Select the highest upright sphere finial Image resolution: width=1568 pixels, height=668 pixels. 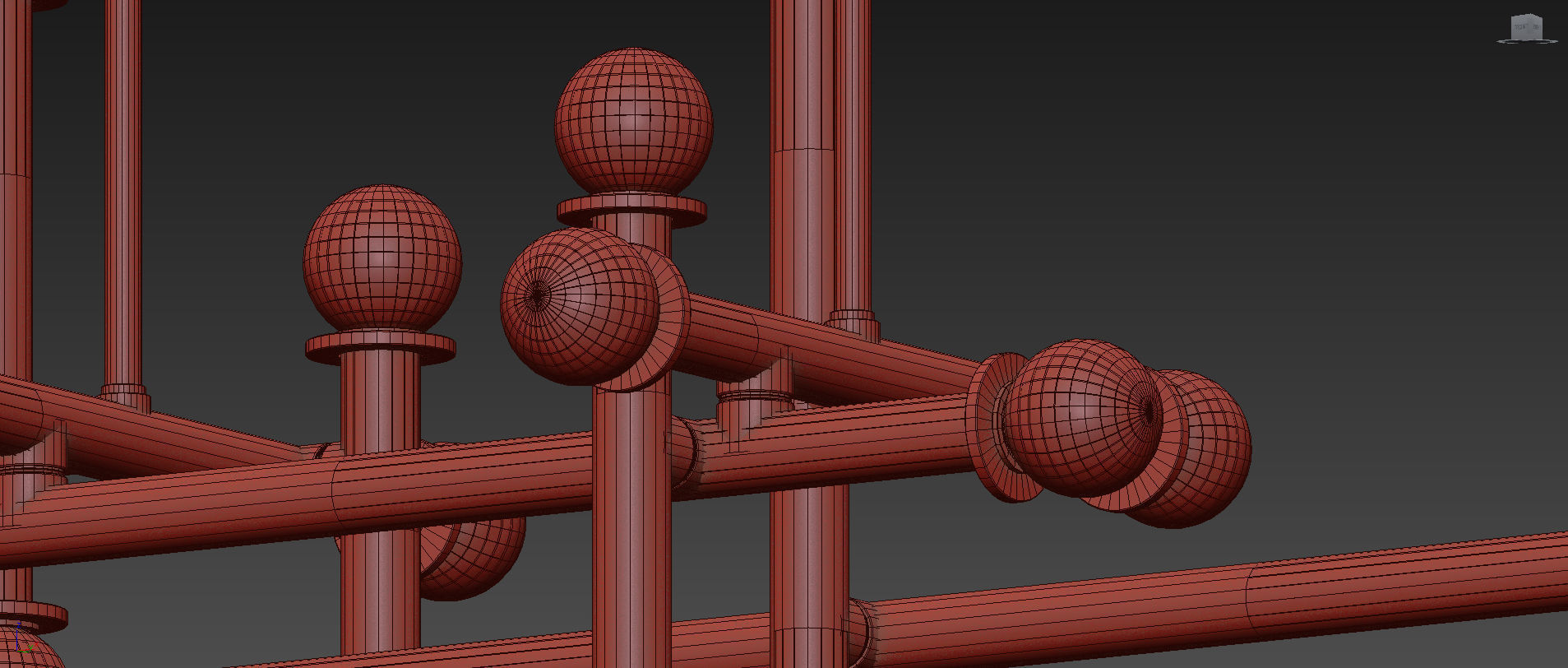(634, 122)
